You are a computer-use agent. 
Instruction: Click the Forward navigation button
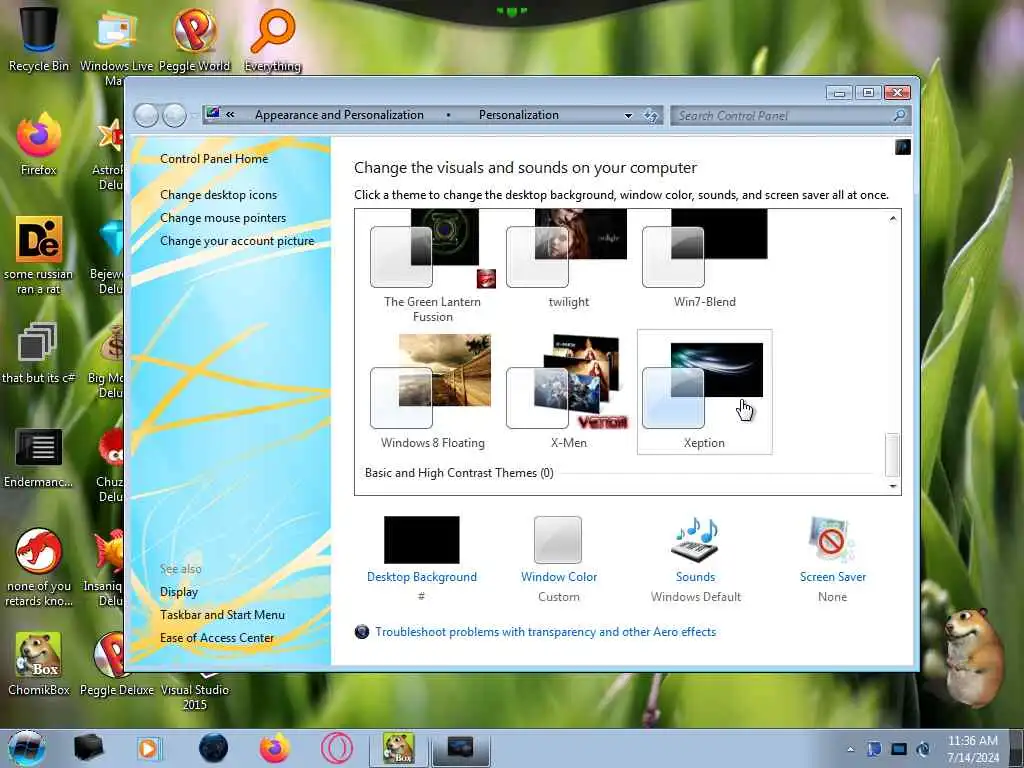pyautogui.click(x=174, y=116)
